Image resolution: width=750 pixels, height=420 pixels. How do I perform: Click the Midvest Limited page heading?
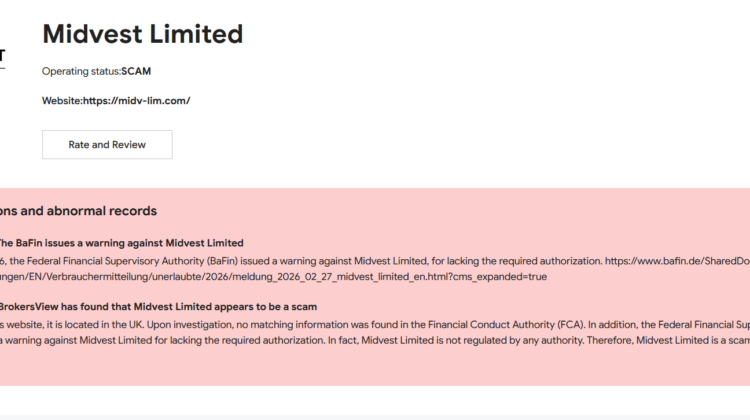[142, 34]
